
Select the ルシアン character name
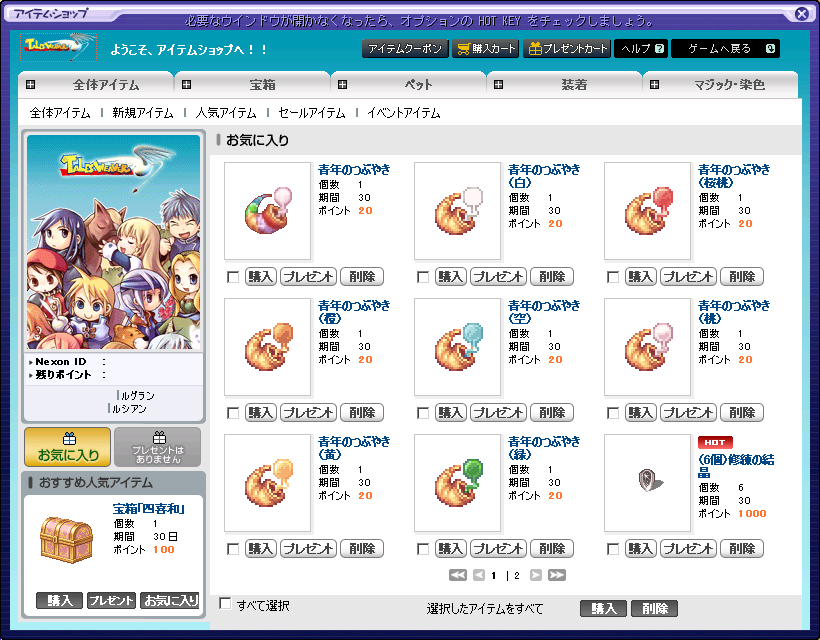coord(129,409)
